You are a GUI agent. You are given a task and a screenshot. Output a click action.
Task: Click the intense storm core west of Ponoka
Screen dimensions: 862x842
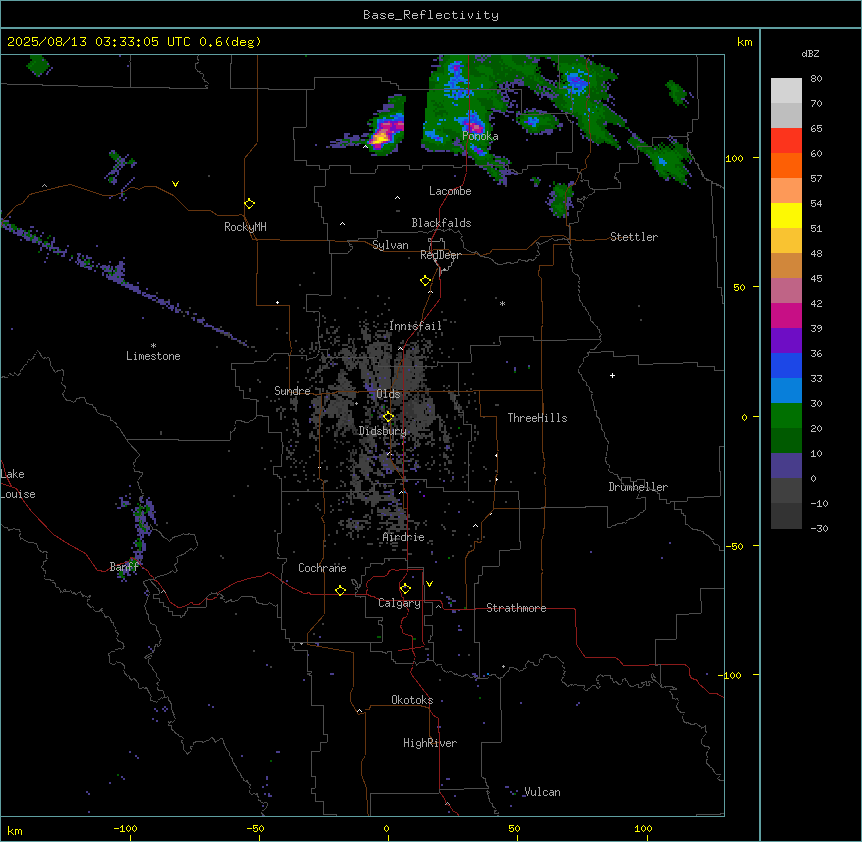[x=381, y=137]
